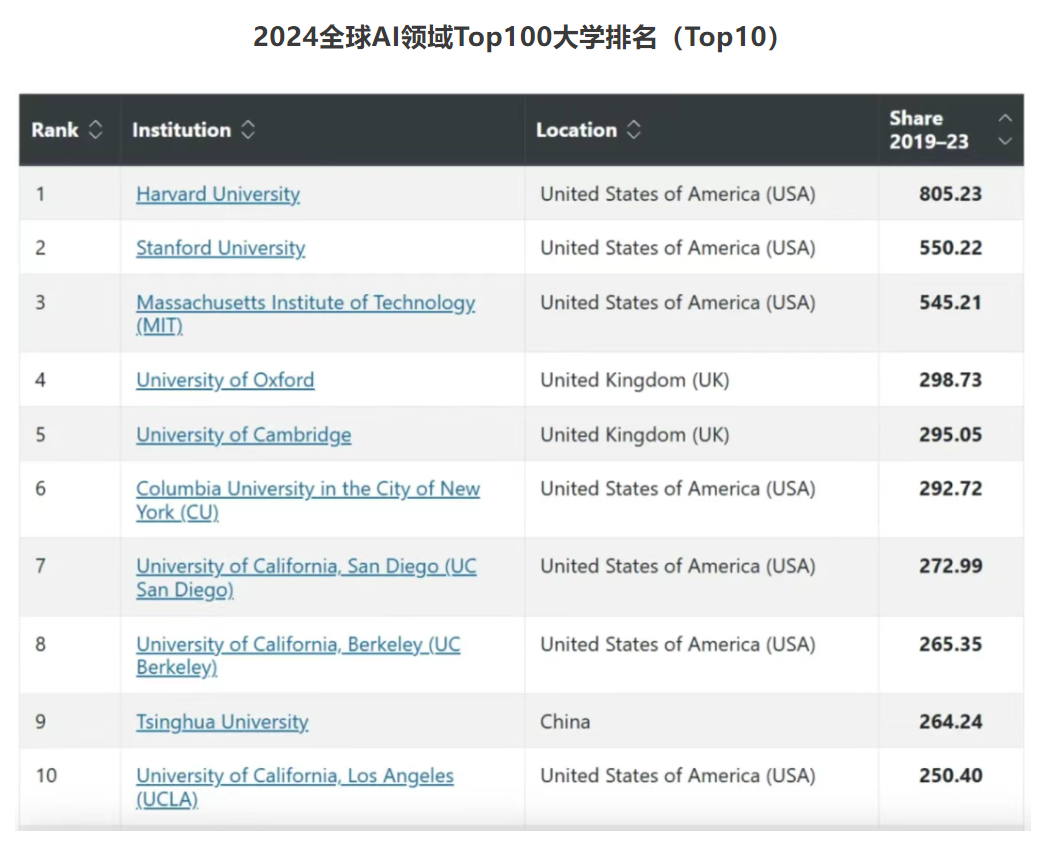The width and height of the screenshot is (1047, 853).
Task: Sort by Share 2019–23 arrows
Action: click(1005, 130)
